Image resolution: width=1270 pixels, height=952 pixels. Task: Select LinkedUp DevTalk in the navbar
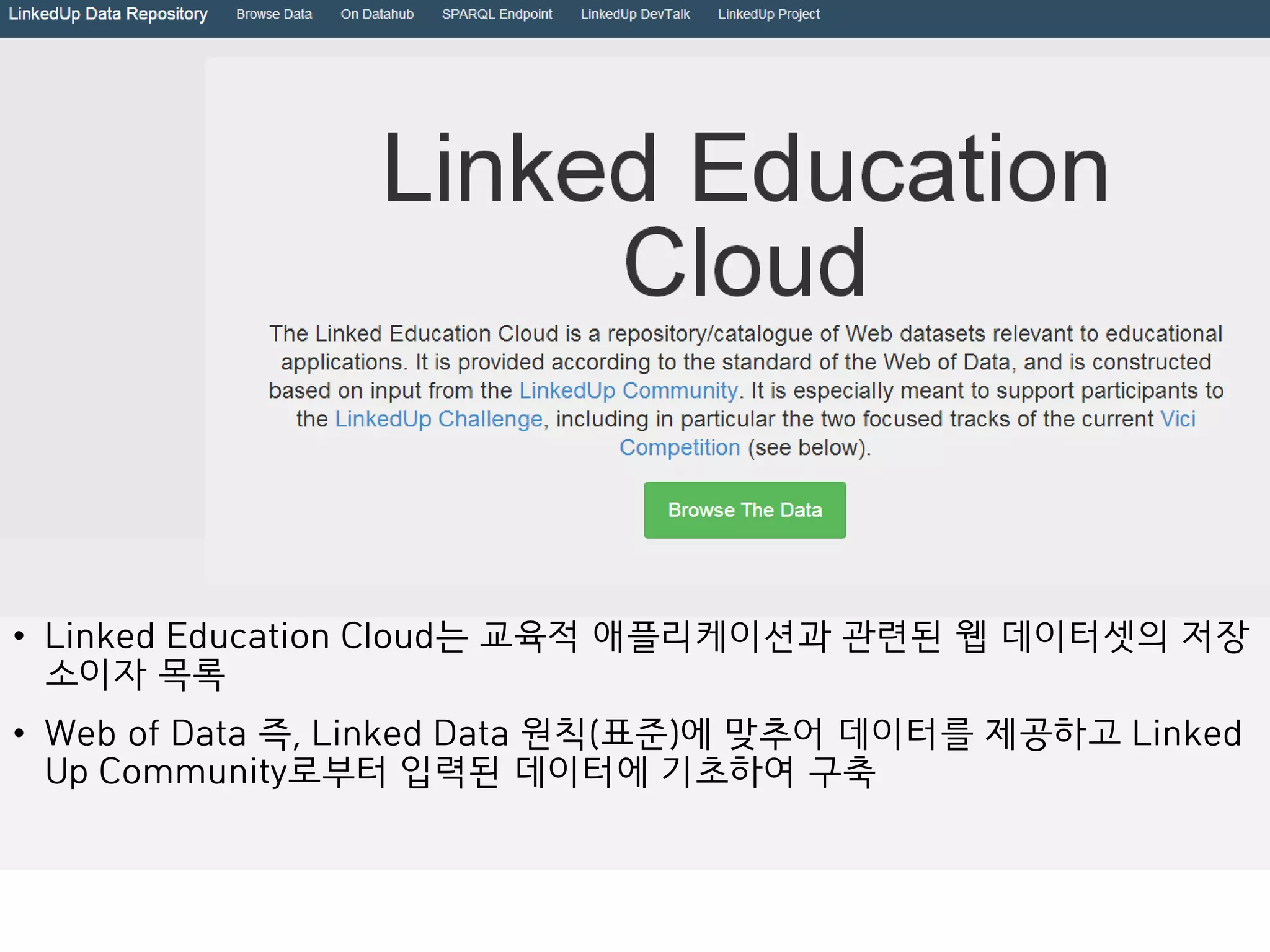[x=635, y=14]
